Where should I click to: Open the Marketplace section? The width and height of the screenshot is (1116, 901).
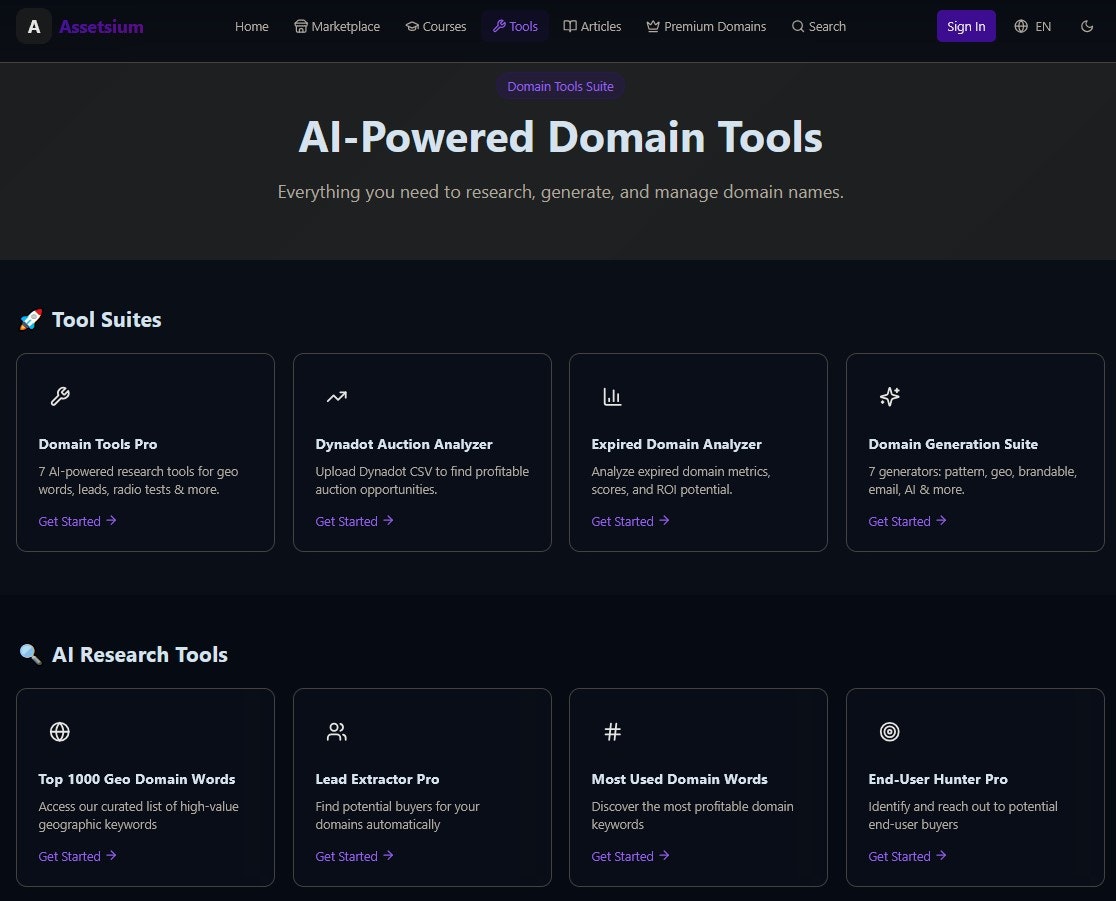coord(336,26)
